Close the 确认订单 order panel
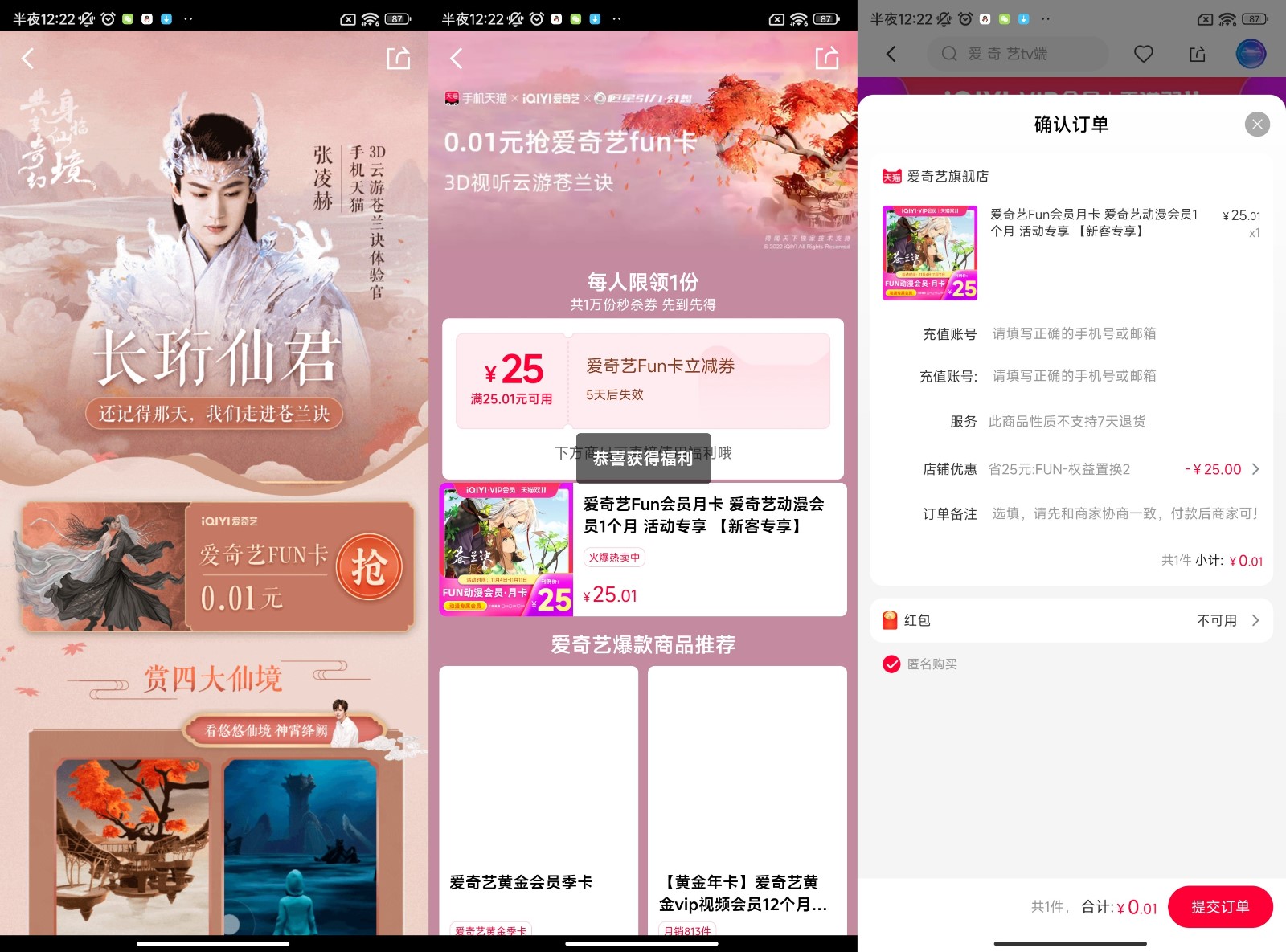 point(1257,124)
